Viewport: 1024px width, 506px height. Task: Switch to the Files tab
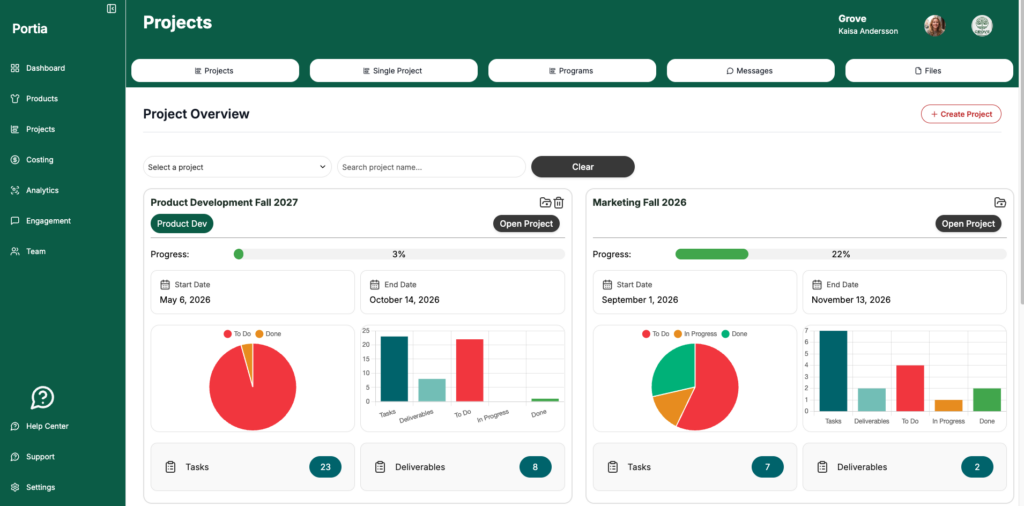[x=929, y=71]
